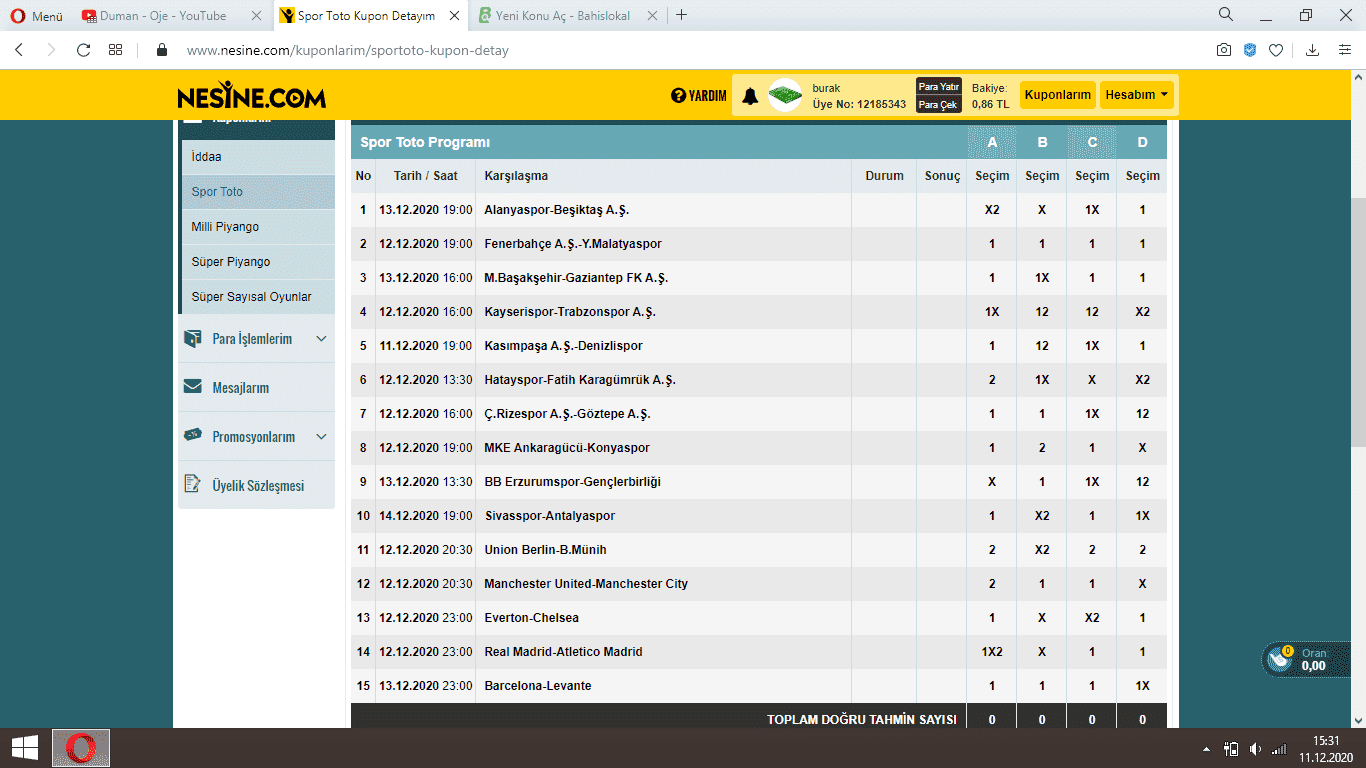Open Speed Dial start page grid icon

click(116, 50)
